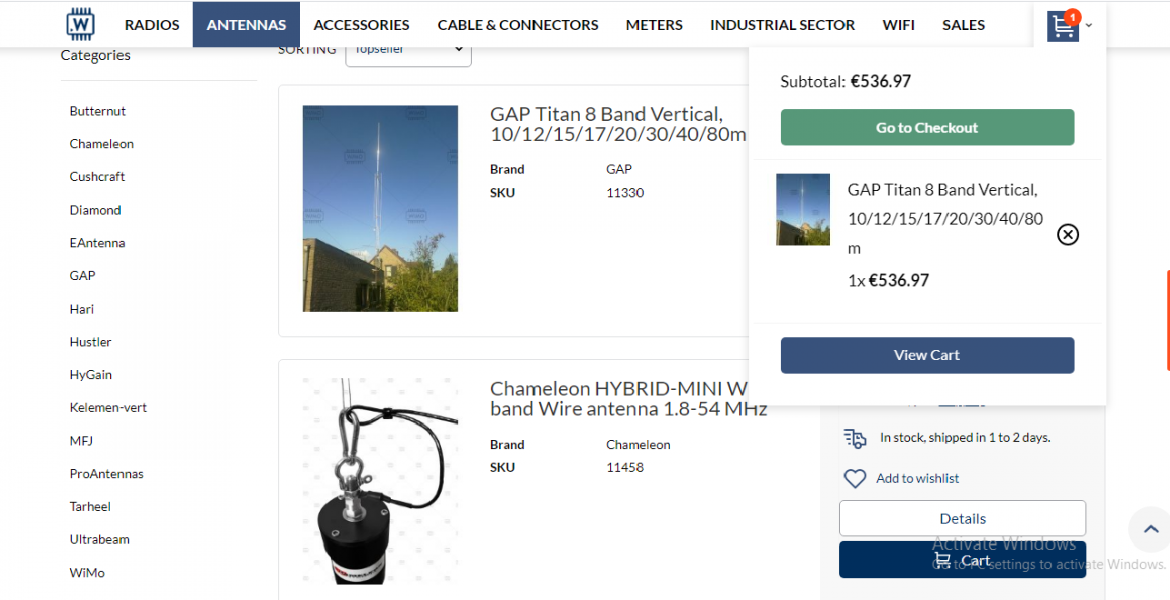Open the shopping cart icon
The image size is (1170, 600).
click(1063, 26)
